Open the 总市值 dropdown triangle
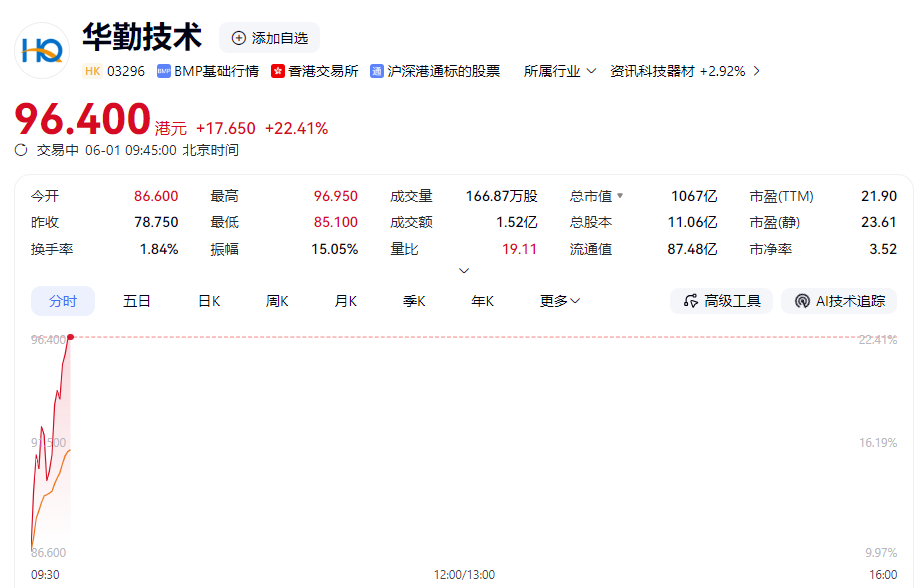Screen dimensions: 924x588 (620, 196)
